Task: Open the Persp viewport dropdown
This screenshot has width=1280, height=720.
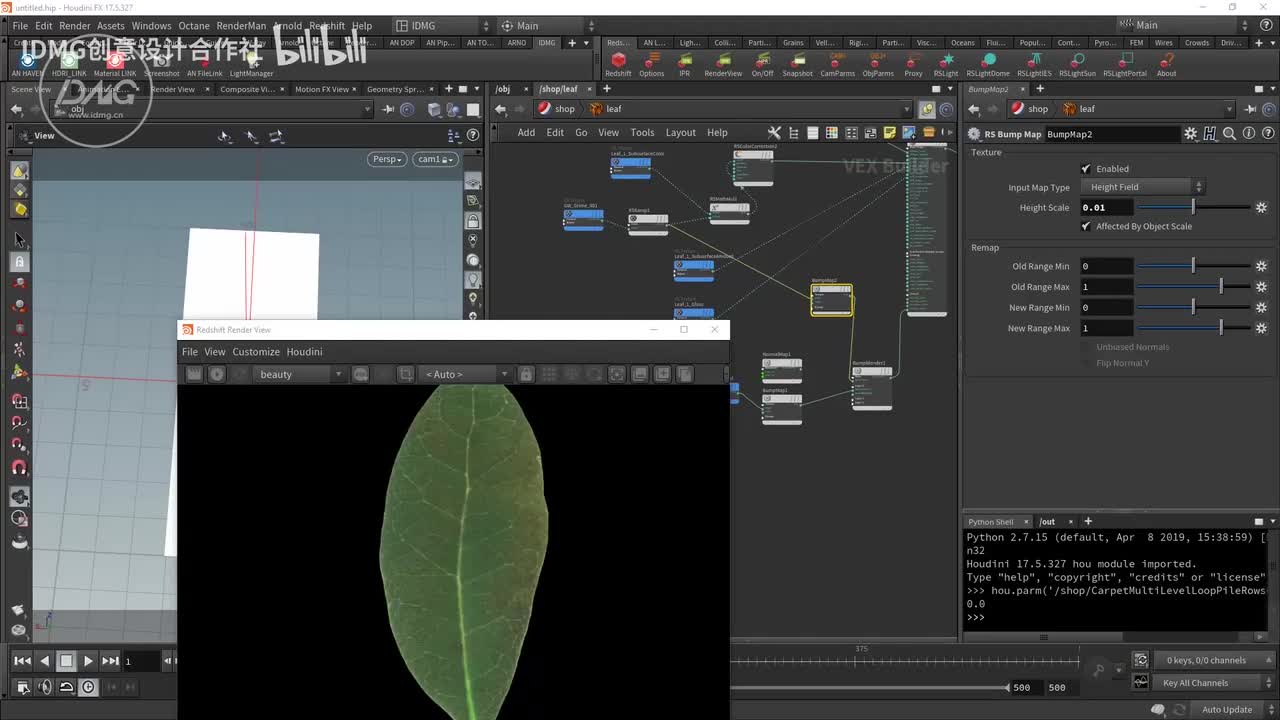Action: click(387, 159)
